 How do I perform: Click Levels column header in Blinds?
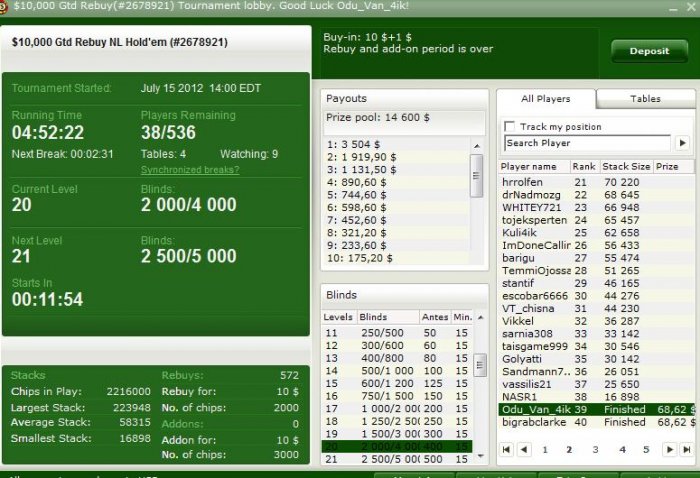click(338, 317)
